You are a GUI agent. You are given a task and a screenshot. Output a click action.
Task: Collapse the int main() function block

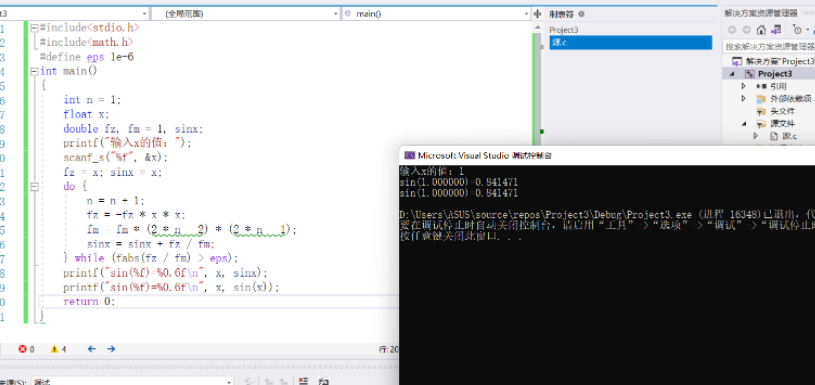pos(34,71)
